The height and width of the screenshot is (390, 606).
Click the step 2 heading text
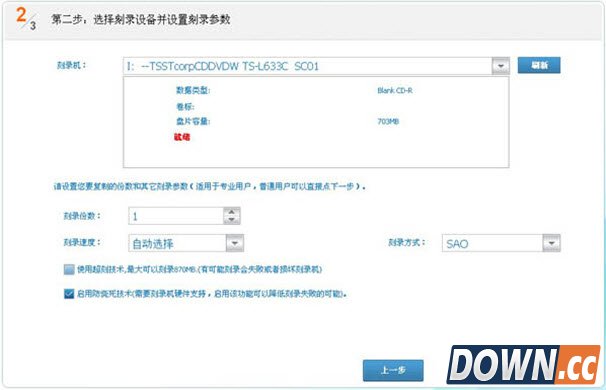click(x=141, y=19)
